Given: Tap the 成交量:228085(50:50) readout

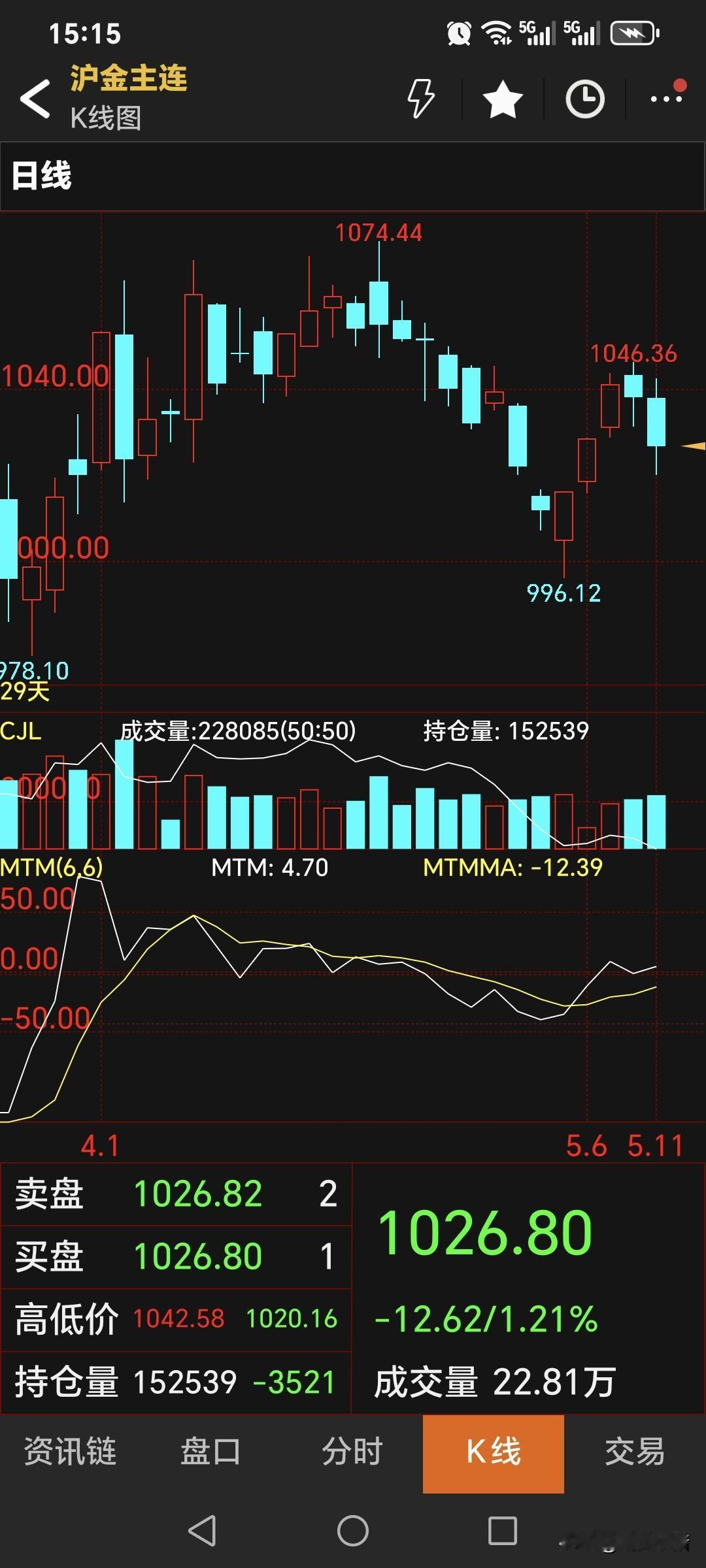Looking at the screenshot, I should coord(238,730).
